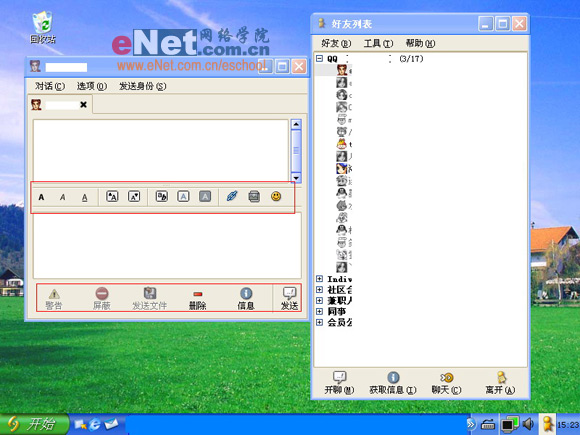The height and width of the screenshot is (435, 580).
Task: Click the conversation scrollbar down arrow
Action: 296,178
